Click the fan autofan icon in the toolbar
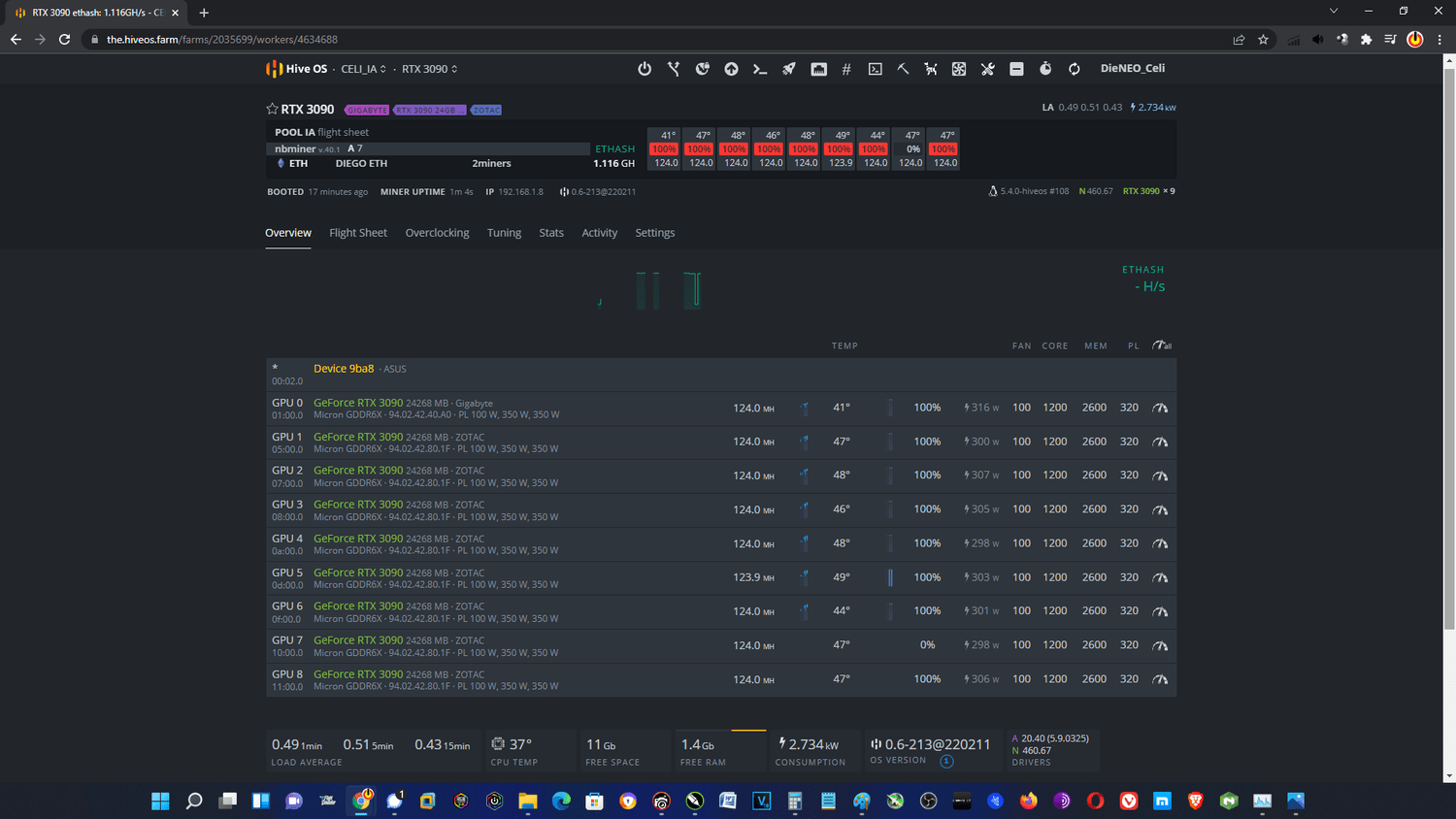The height and width of the screenshot is (819, 1456). 959,69
